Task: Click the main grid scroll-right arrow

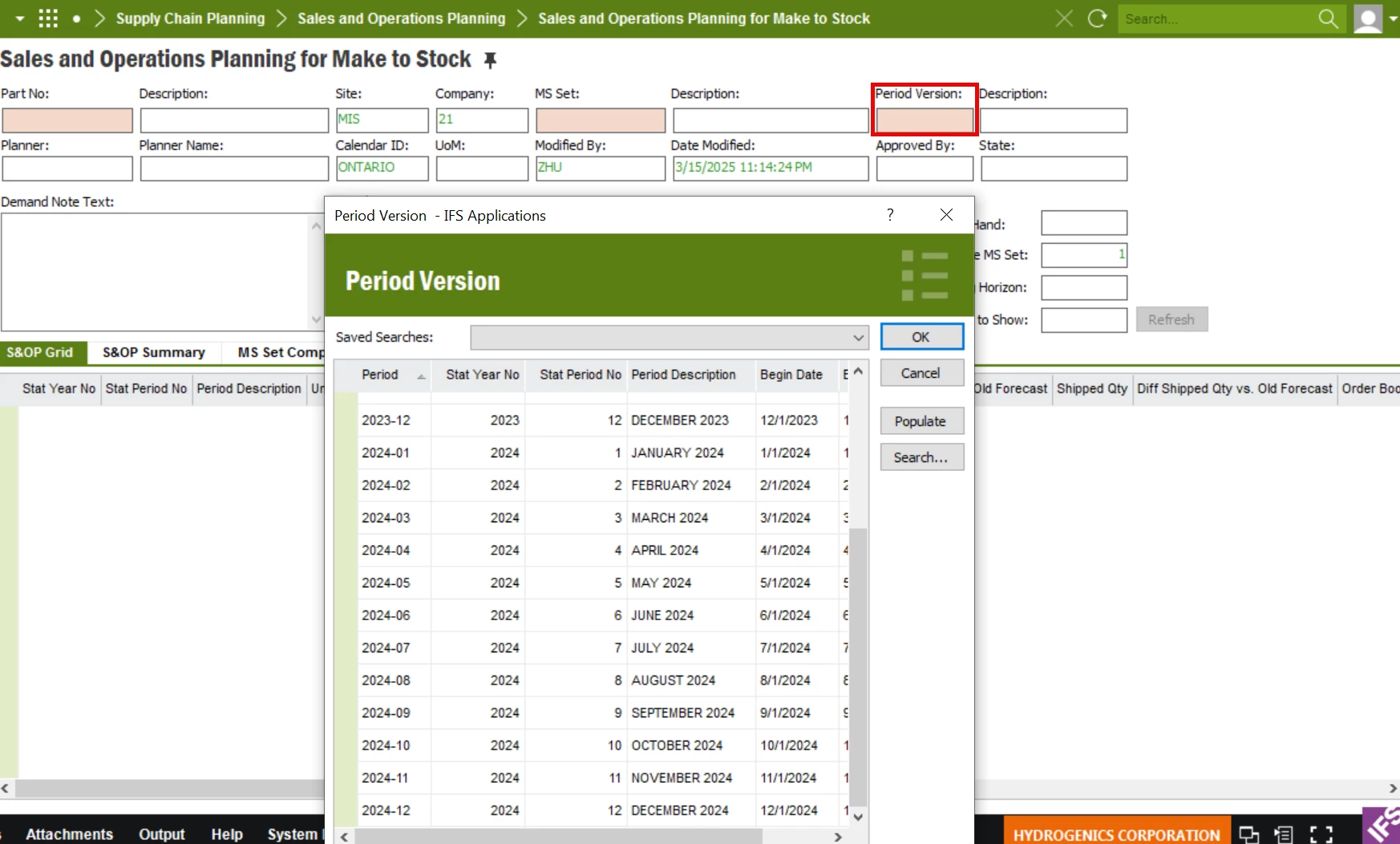Action: tap(1393, 789)
